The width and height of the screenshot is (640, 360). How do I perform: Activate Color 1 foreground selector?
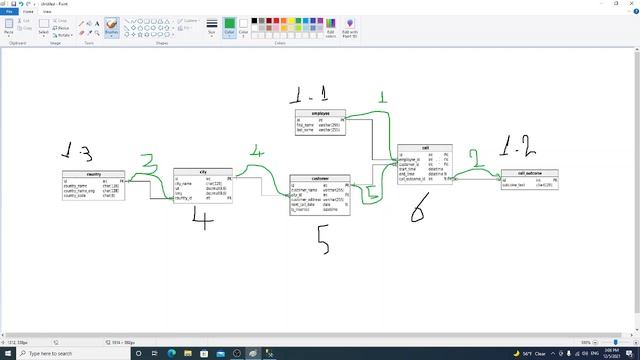point(229,28)
